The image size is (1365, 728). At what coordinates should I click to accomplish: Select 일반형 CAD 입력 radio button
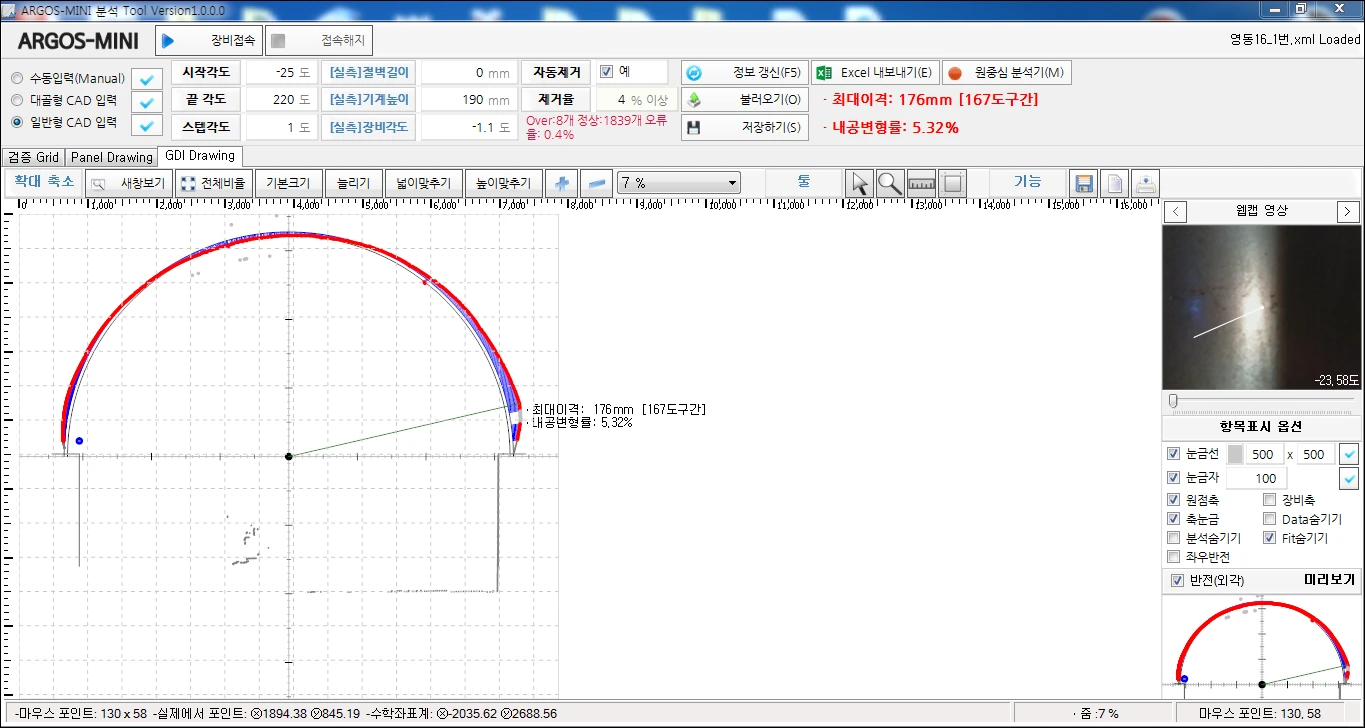point(17,122)
